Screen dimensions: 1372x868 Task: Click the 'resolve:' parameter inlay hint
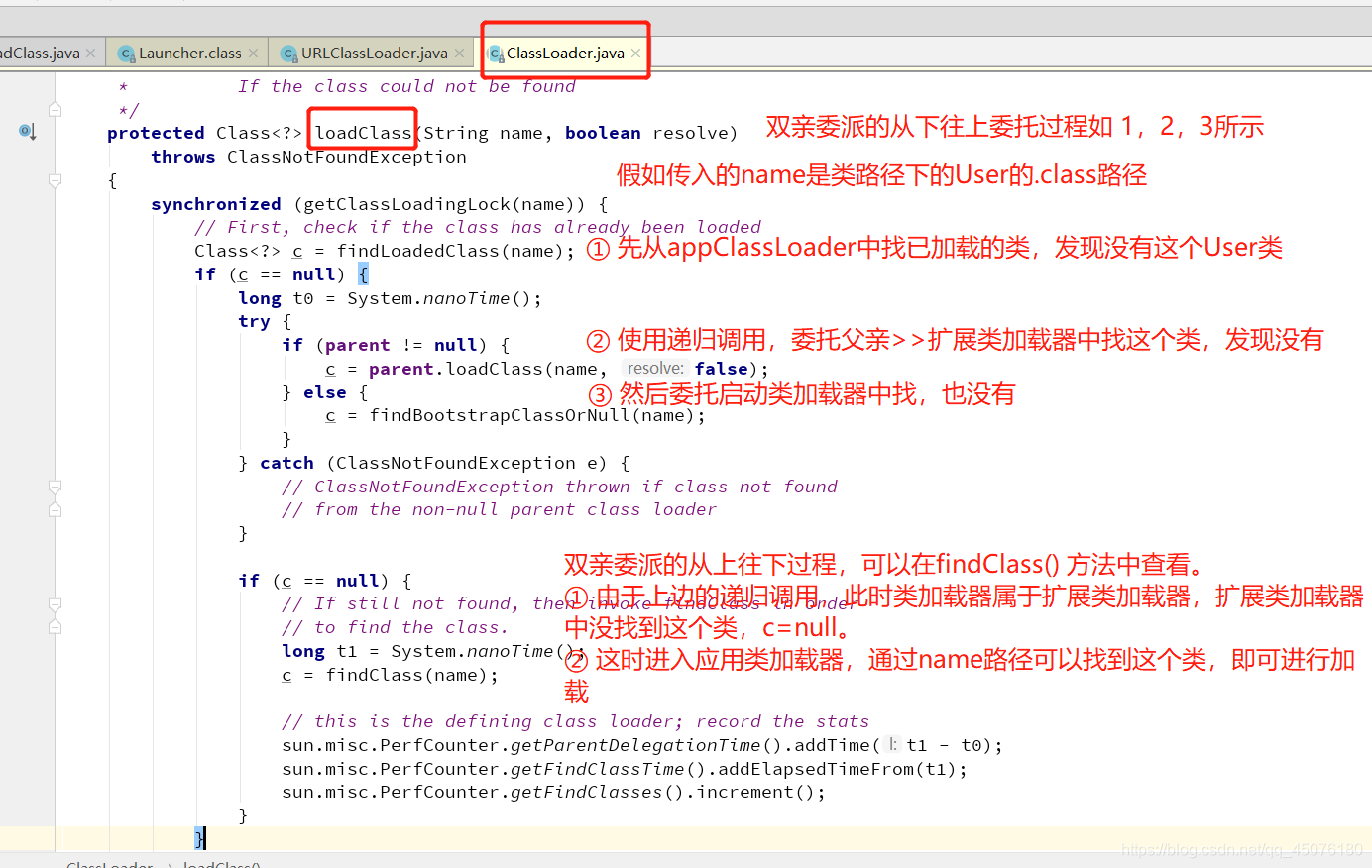(655, 369)
